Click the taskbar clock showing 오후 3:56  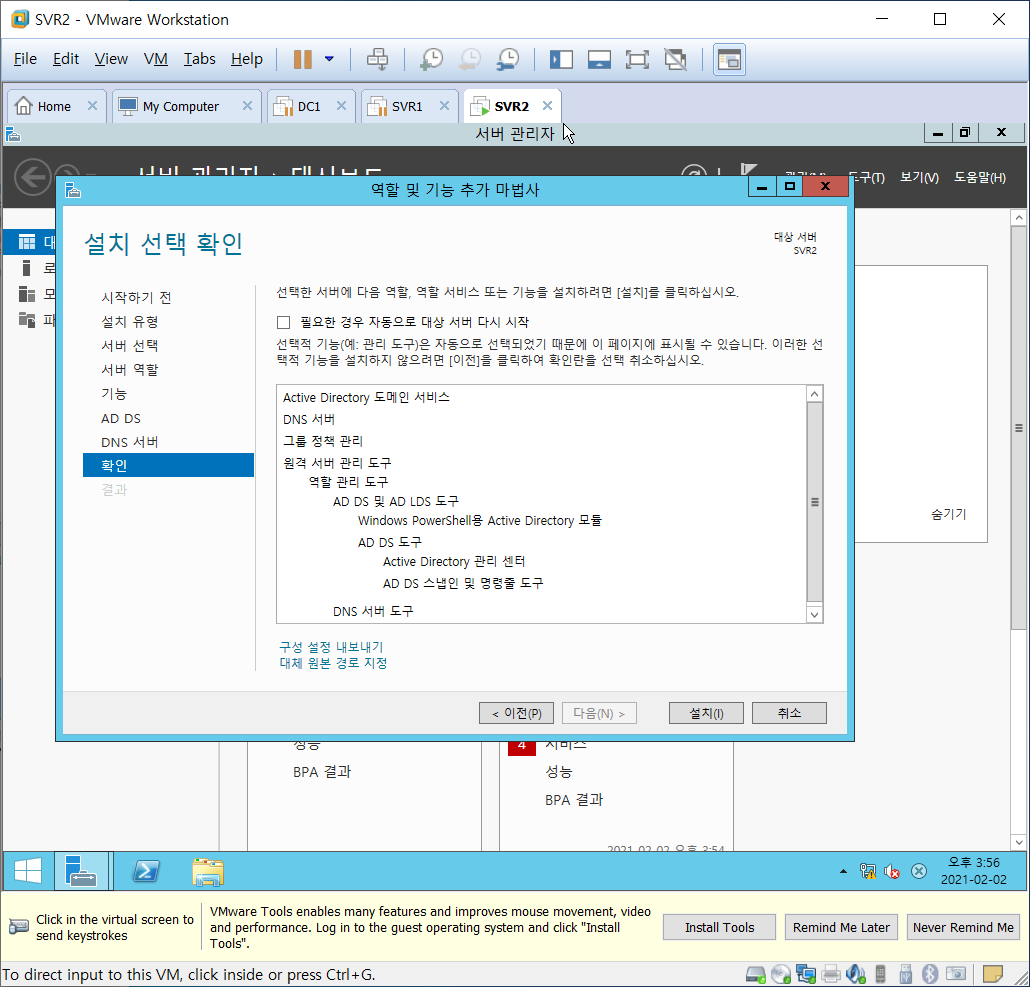pos(974,871)
